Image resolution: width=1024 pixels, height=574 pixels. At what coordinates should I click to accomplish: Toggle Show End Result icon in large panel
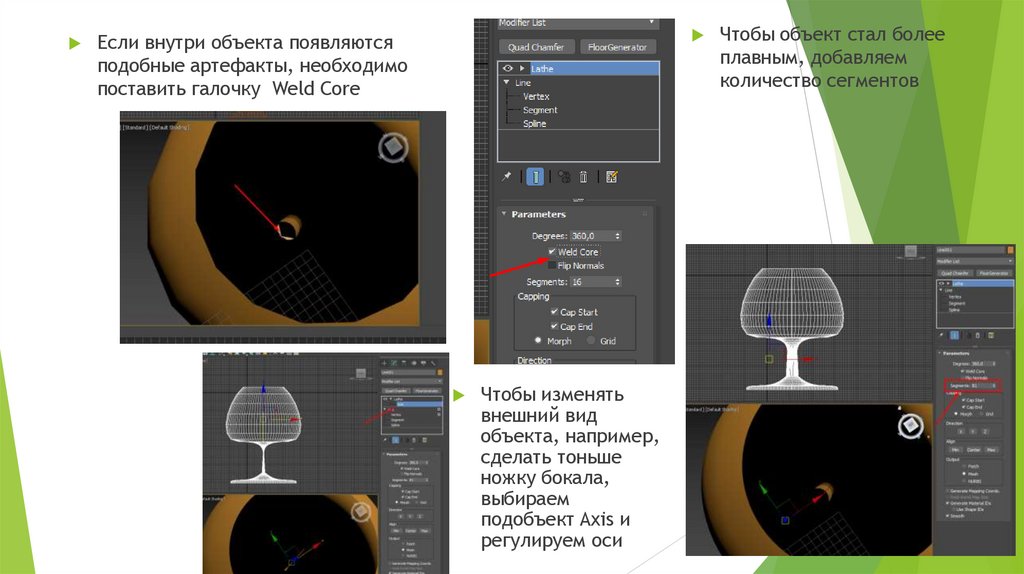point(535,176)
